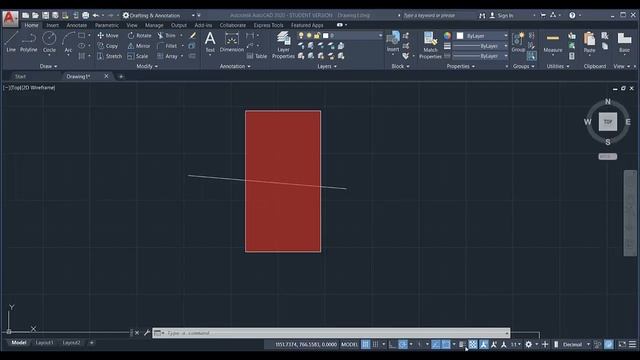Click the TOP face of the ViewCube
The height and width of the screenshot is (360, 640).
point(608,122)
